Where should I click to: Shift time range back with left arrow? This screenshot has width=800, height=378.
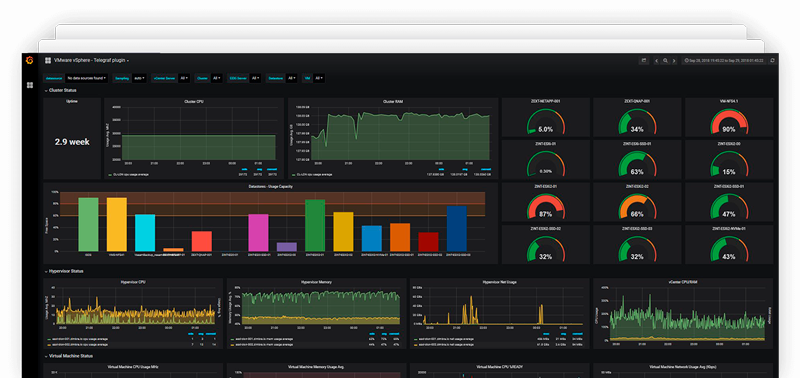[x=657, y=60]
